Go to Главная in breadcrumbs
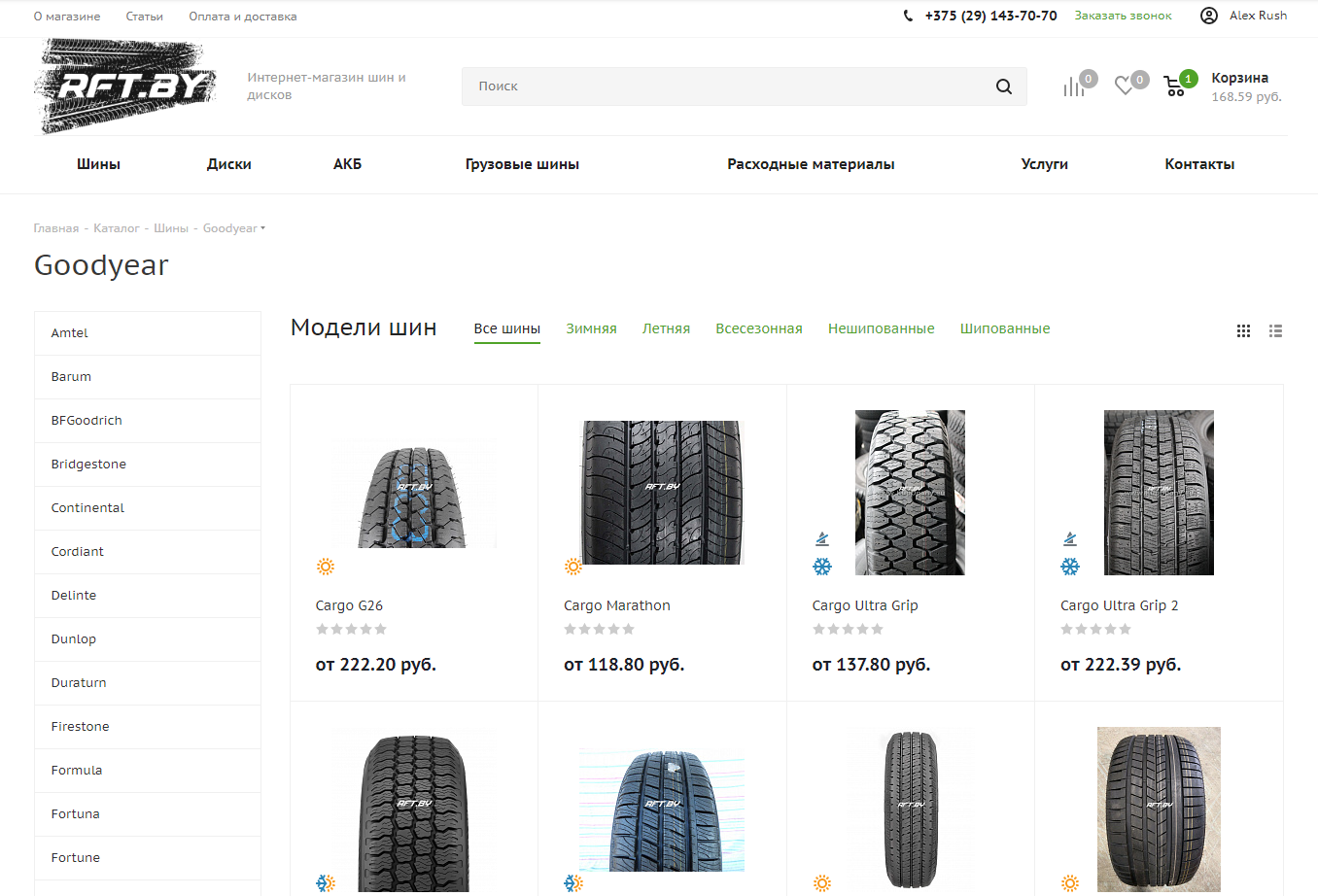Viewport: 1318px width, 896px height. coord(56,228)
